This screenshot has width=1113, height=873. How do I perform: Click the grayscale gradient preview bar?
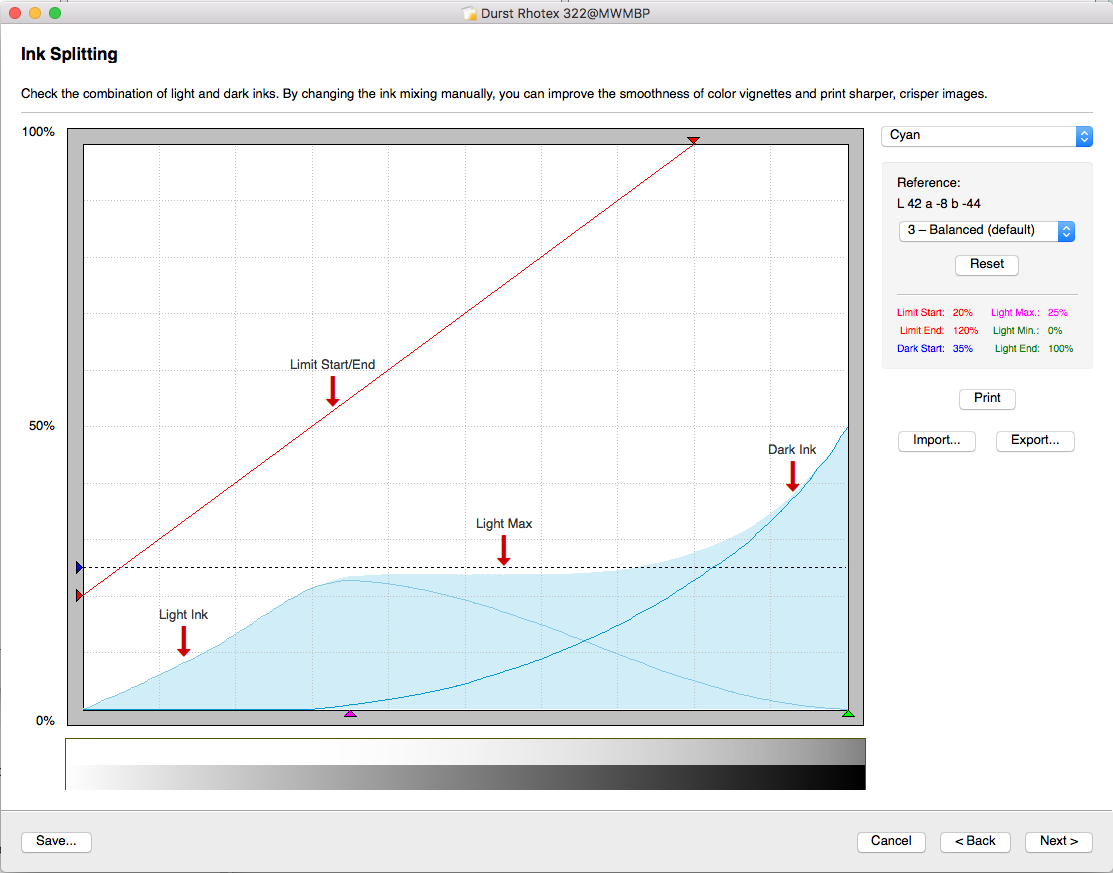pos(465,765)
